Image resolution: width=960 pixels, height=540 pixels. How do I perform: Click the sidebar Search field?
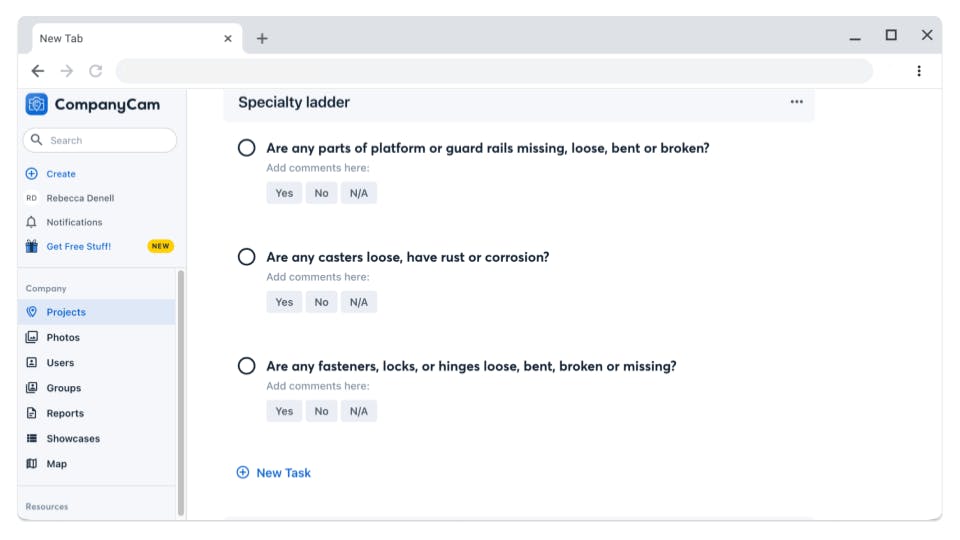pyautogui.click(x=100, y=141)
